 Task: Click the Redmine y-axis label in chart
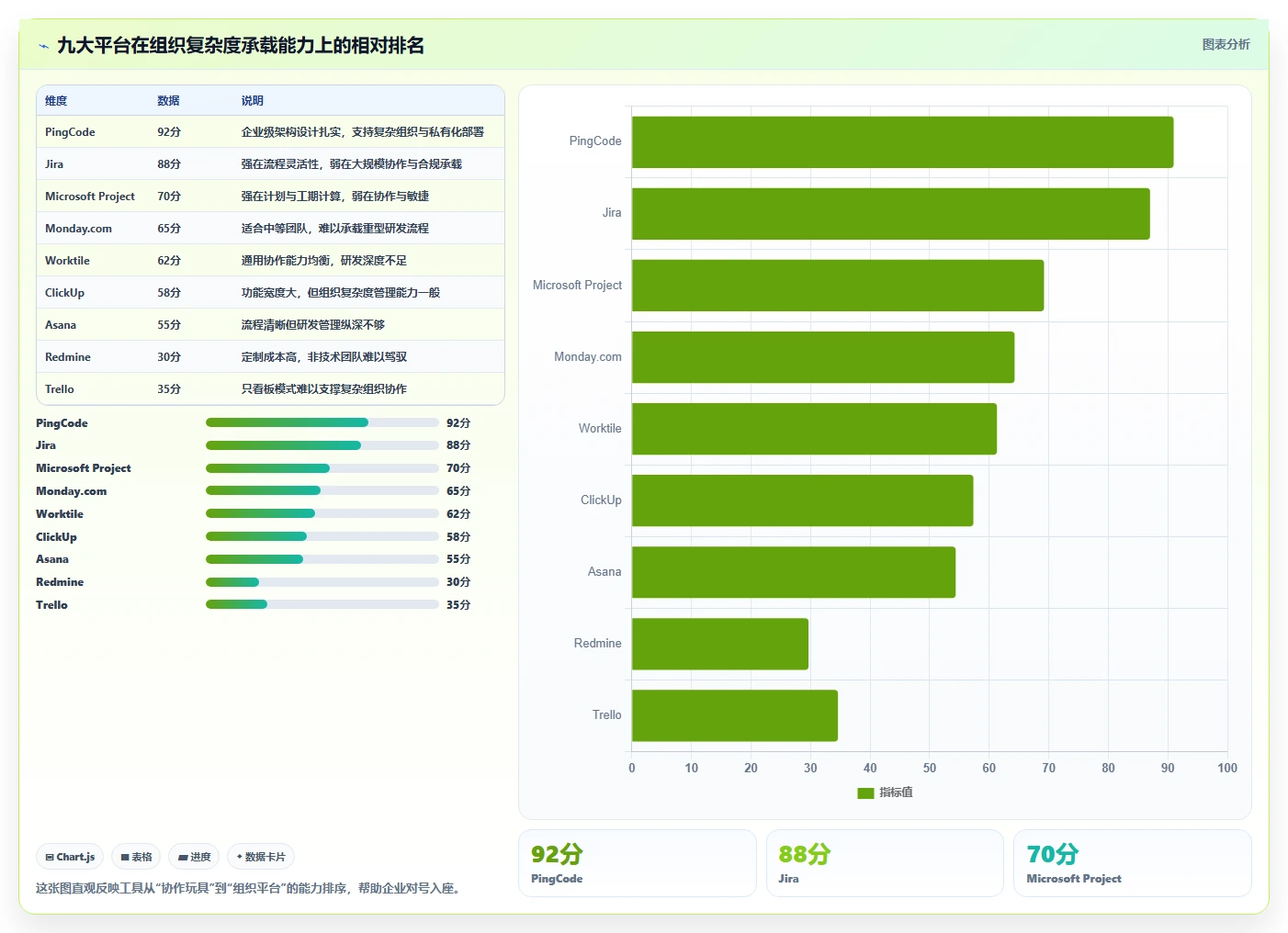(x=598, y=644)
